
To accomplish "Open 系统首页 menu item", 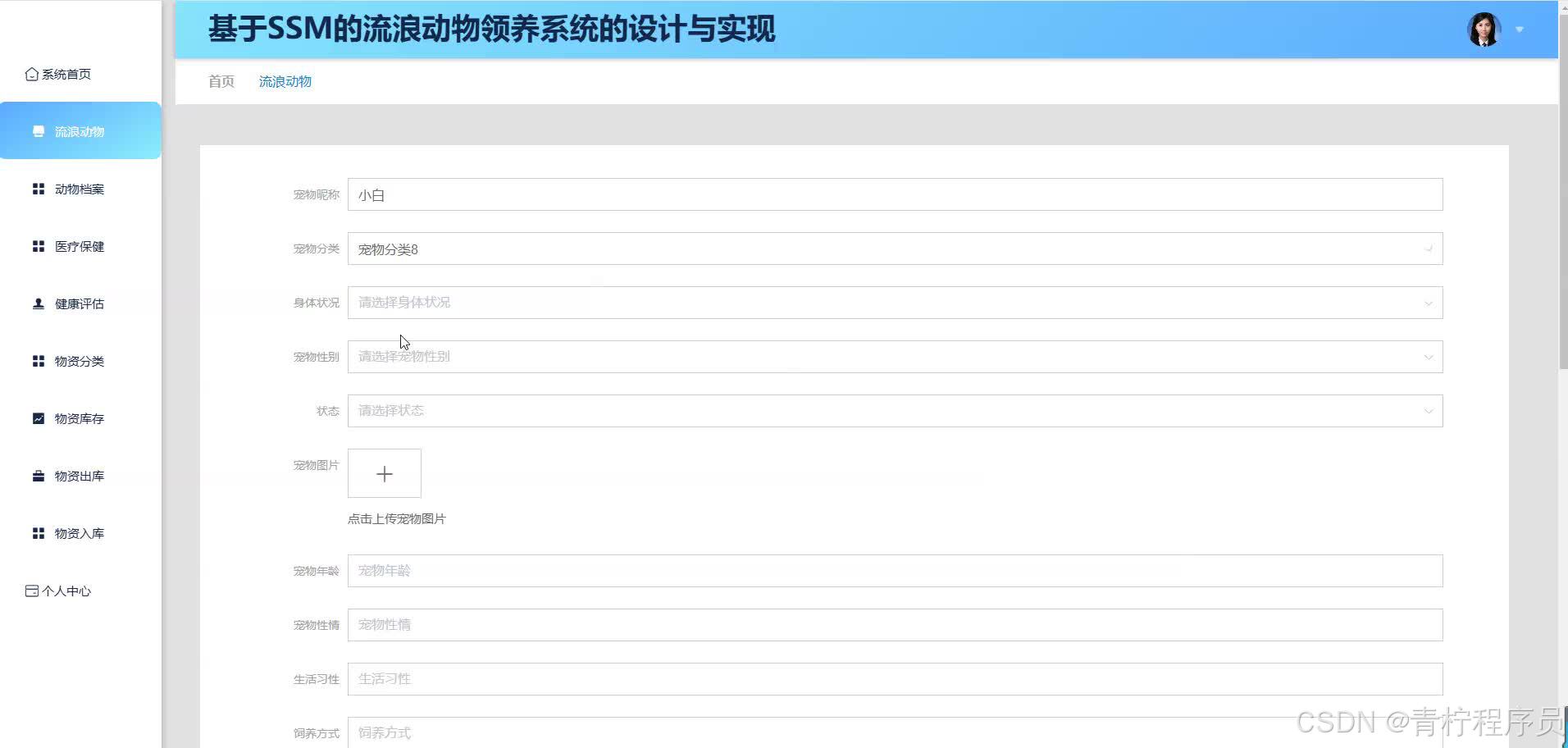I will tap(80, 74).
